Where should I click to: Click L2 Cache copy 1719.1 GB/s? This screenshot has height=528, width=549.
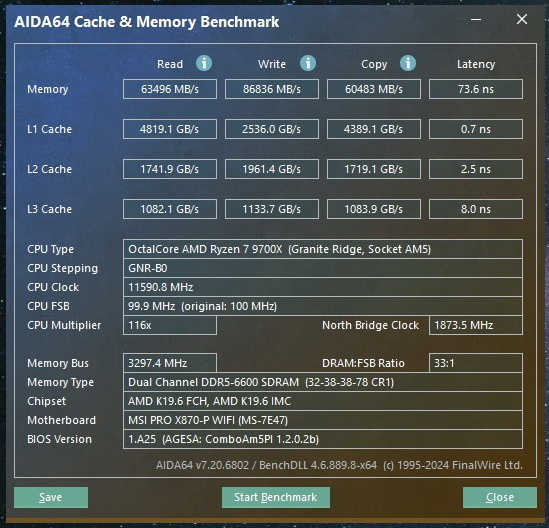[x=374, y=169]
